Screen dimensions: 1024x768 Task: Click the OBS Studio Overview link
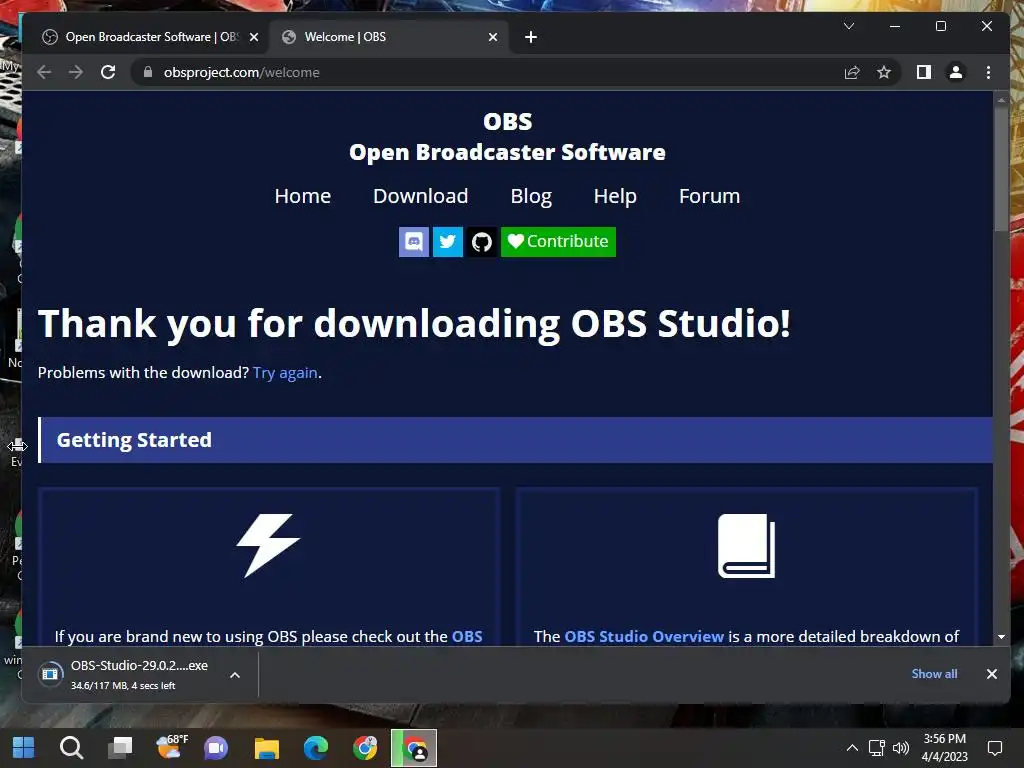click(x=643, y=636)
